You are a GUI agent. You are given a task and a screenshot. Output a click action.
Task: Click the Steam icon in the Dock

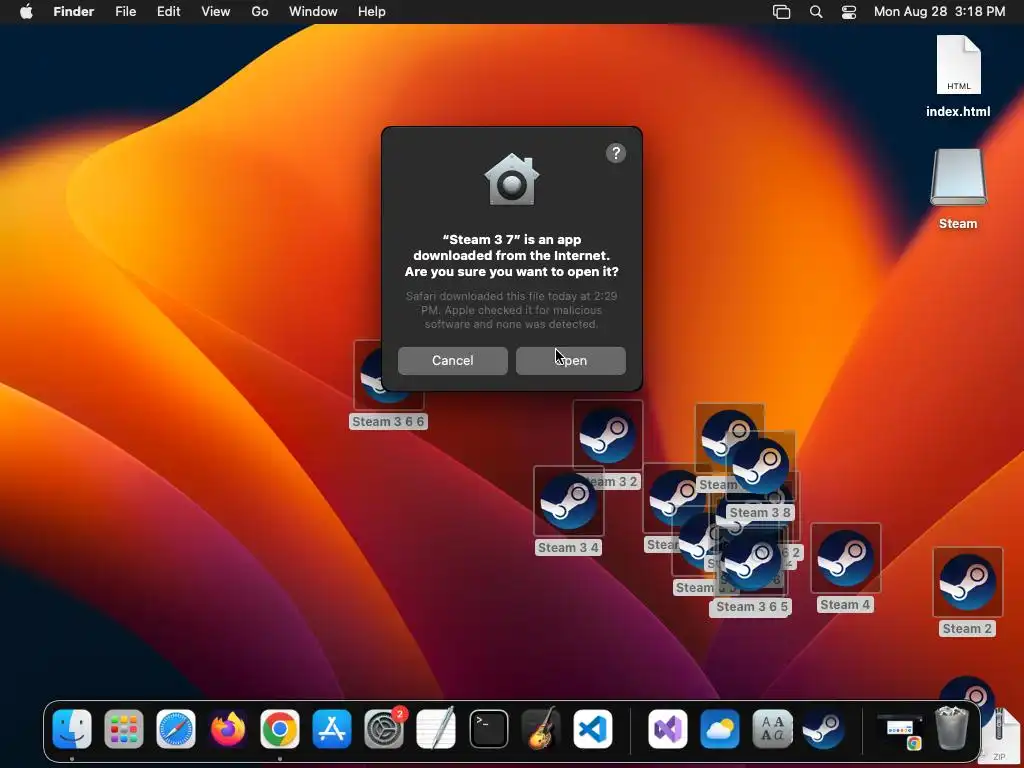(824, 728)
